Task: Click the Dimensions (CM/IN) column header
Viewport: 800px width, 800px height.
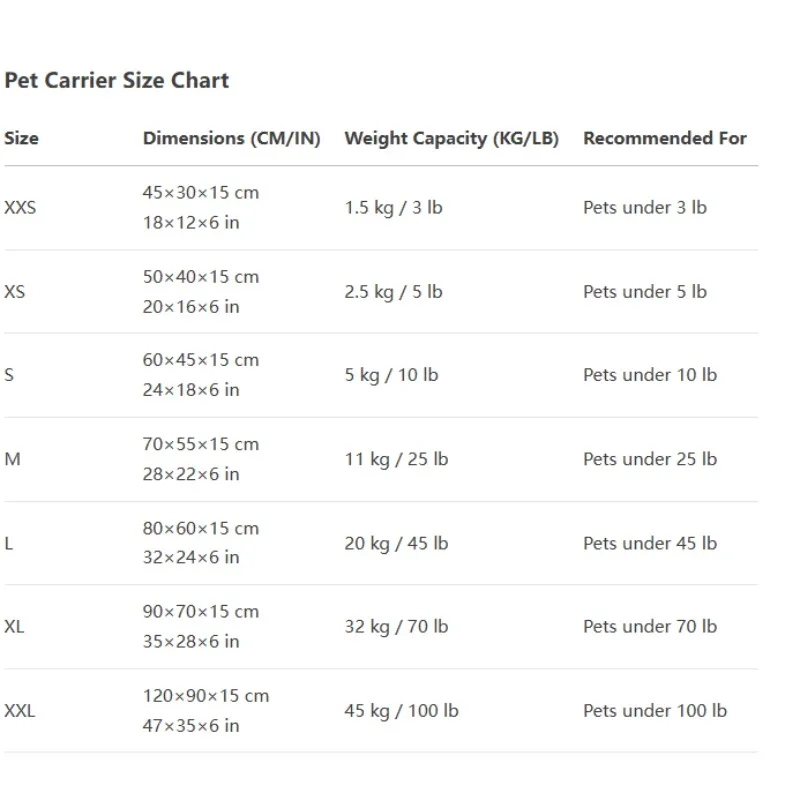Action: click(x=232, y=138)
